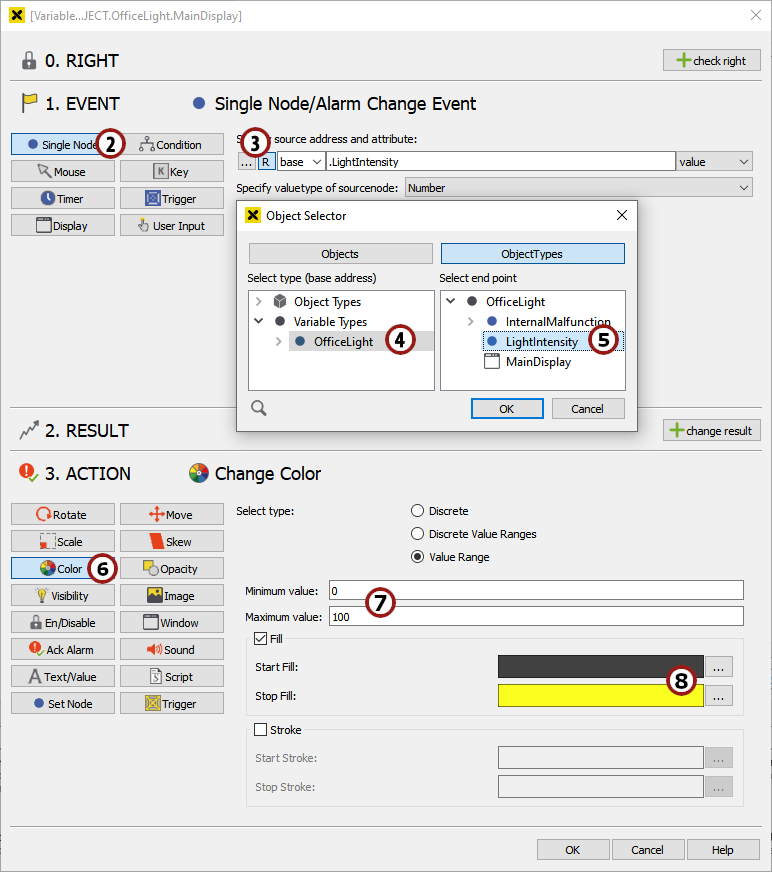Select the Discrete radio button
Screen dimensions: 772x872
418,511
